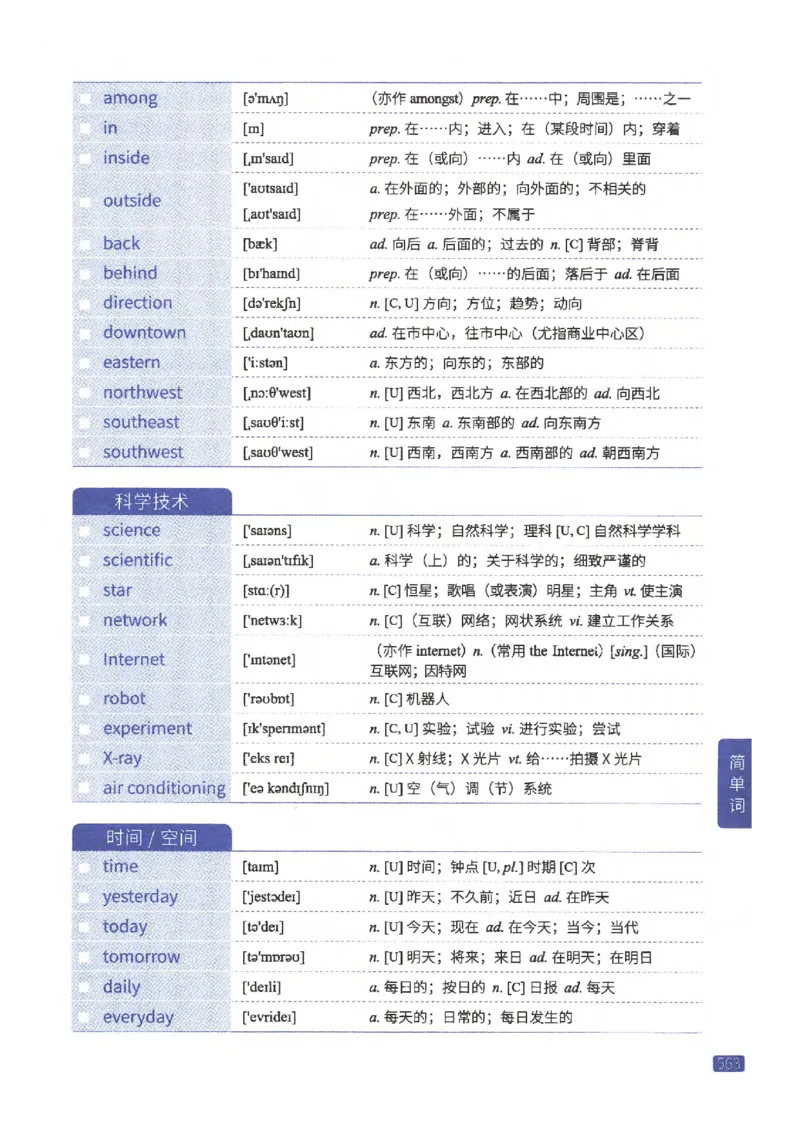Check the box beside "network"

click(85, 621)
